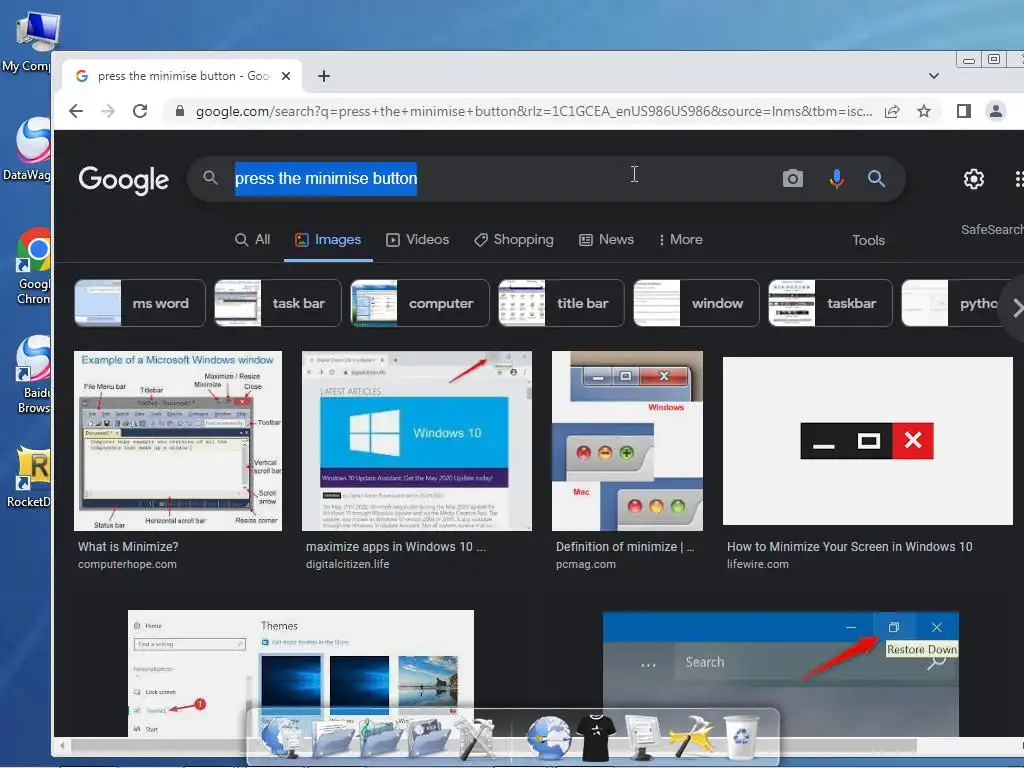1024x768 pixels.
Task: Go back using the browser back arrow
Action: pos(76,111)
